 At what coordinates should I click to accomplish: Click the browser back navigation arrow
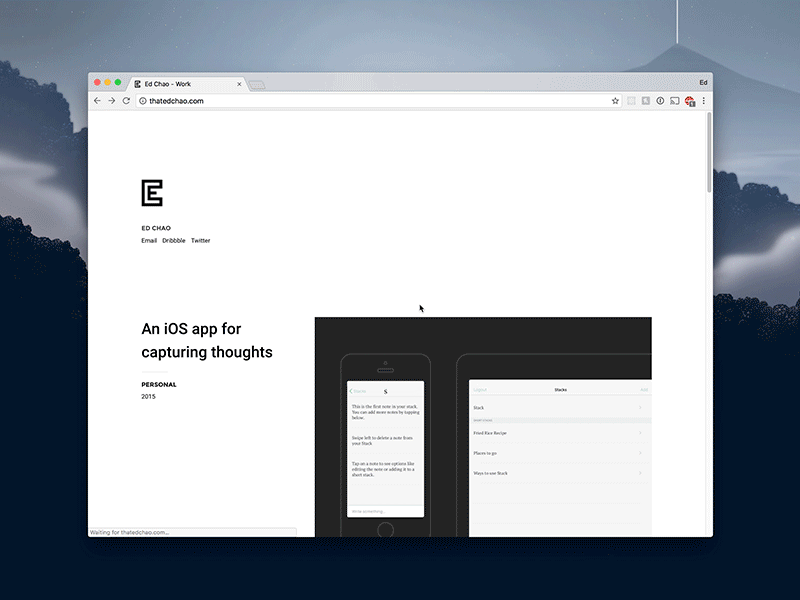point(96,100)
